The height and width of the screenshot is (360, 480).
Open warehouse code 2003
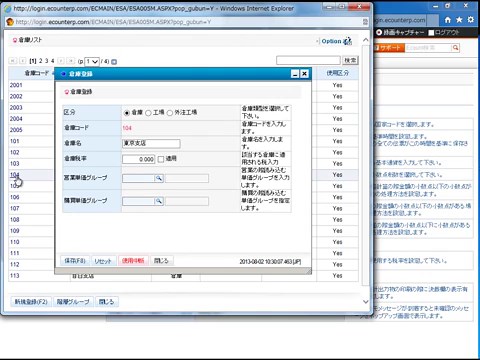point(16,108)
